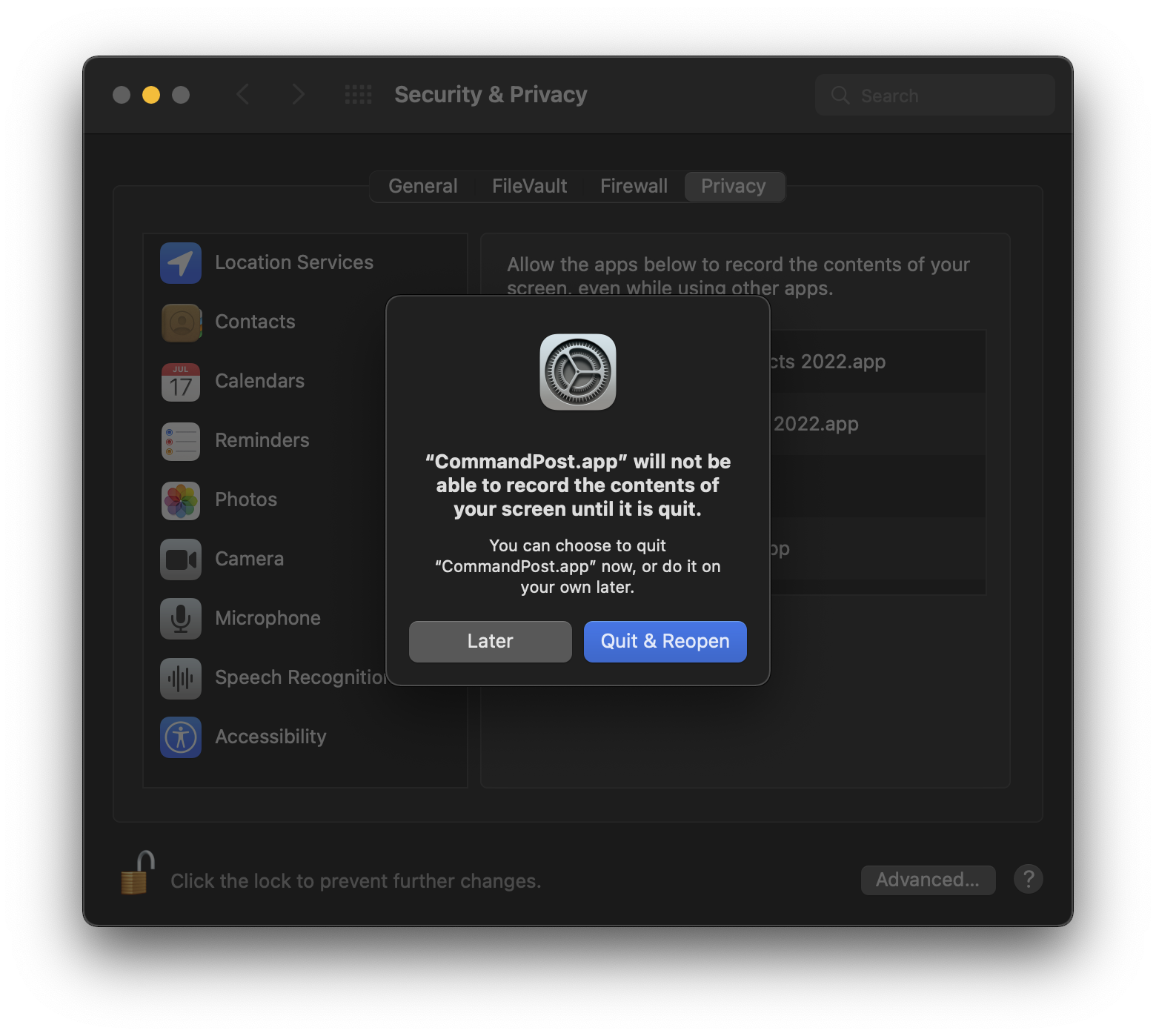Click the System Preferences gear icon in dialog

pos(578,372)
